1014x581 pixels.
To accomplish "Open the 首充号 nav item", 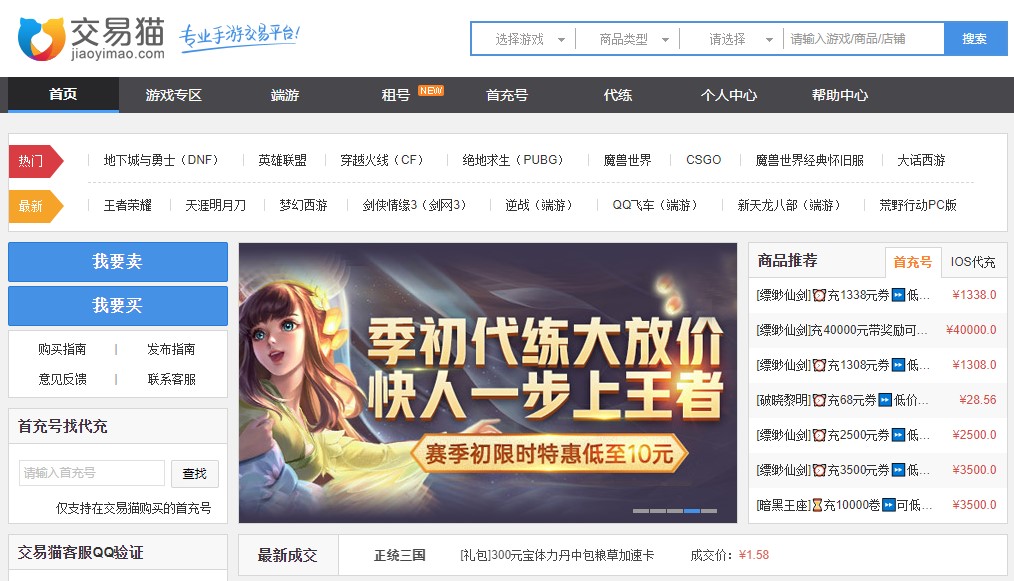I will [x=507, y=95].
